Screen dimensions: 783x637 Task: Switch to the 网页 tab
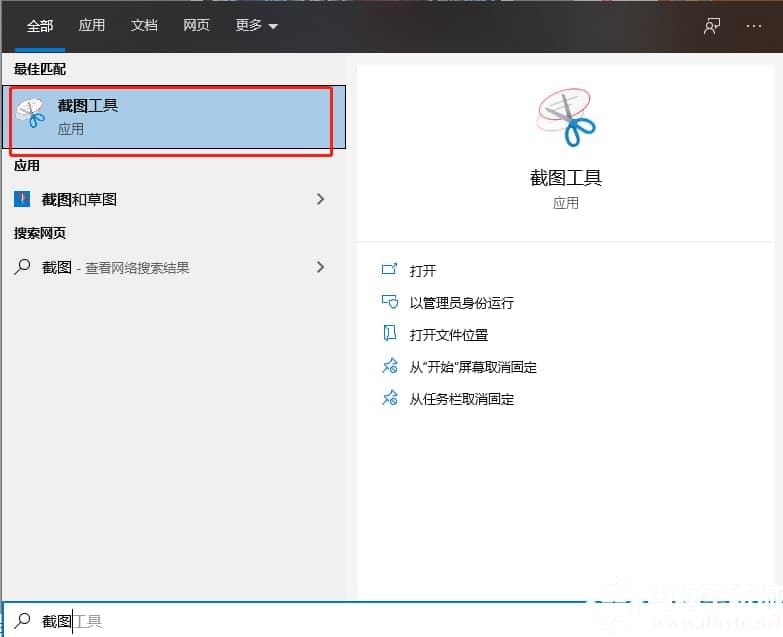pyautogui.click(x=196, y=25)
